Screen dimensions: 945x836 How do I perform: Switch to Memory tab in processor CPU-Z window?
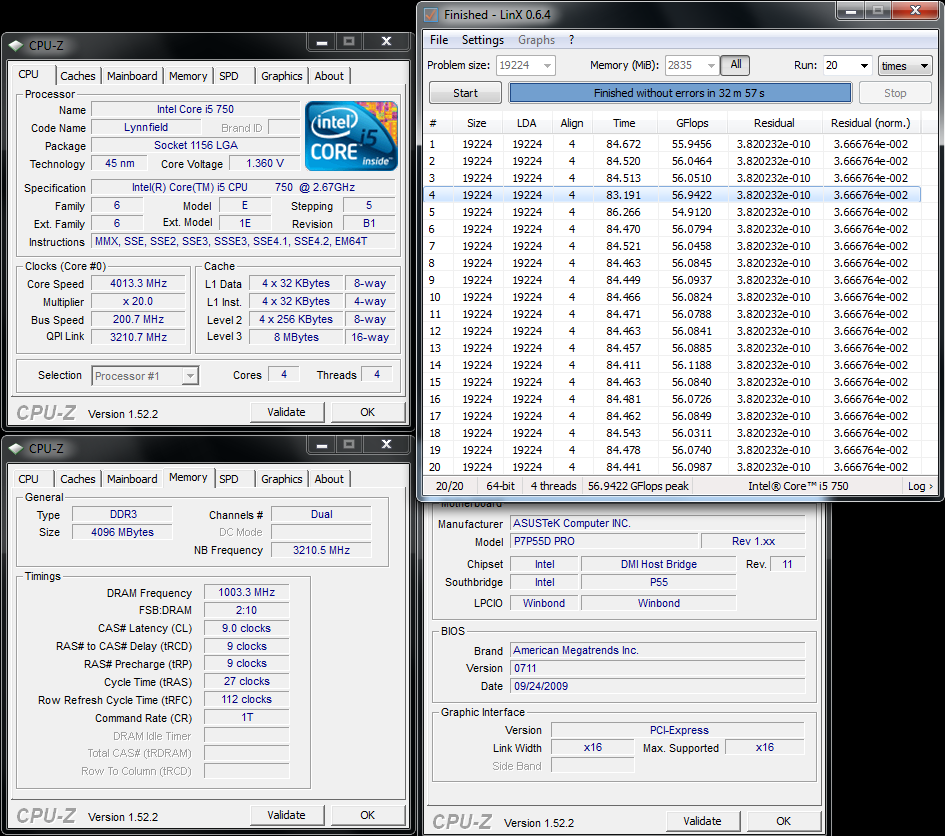[x=188, y=76]
